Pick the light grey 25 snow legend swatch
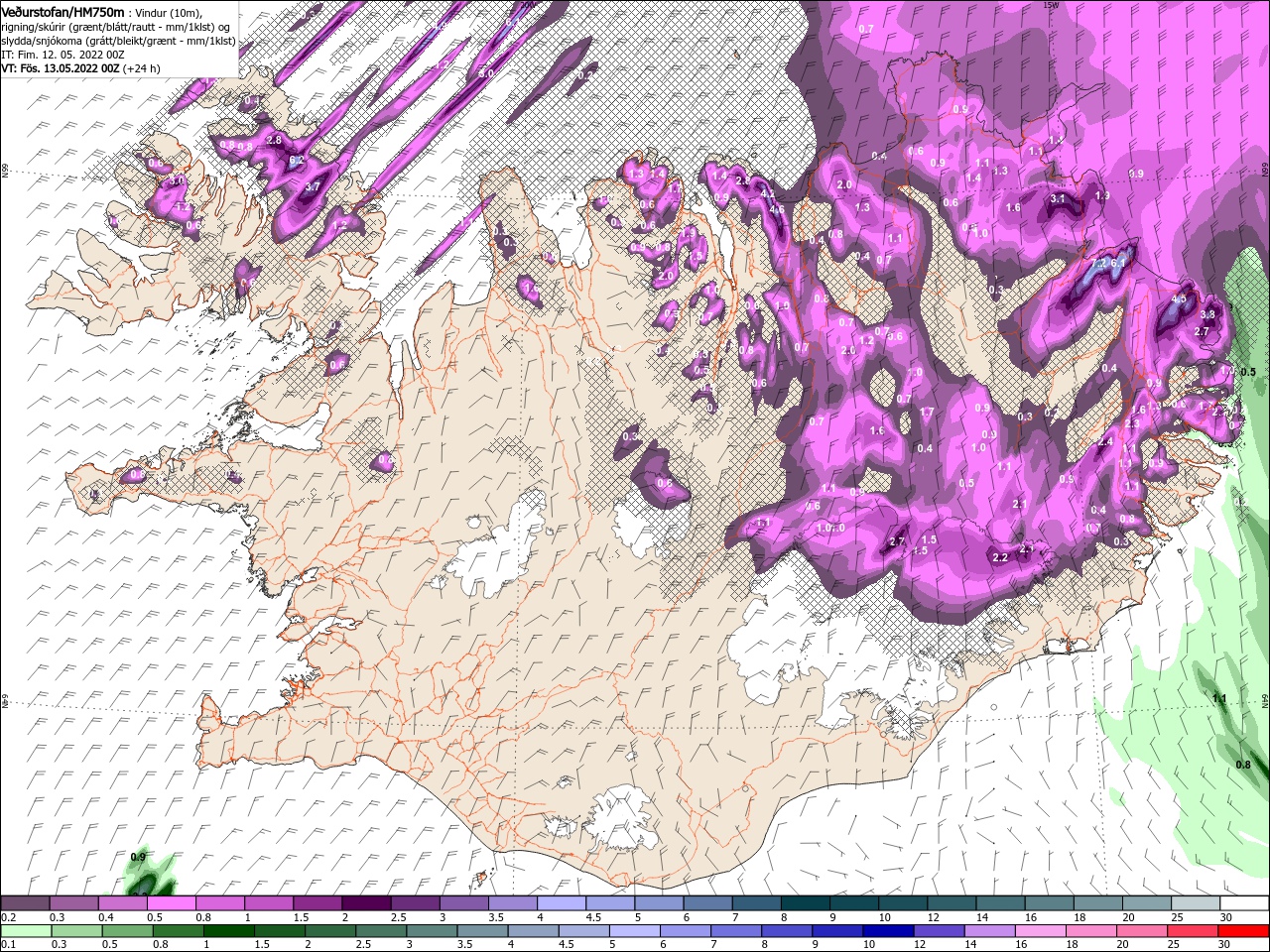Image resolution: width=1270 pixels, height=952 pixels. [x=1197, y=903]
